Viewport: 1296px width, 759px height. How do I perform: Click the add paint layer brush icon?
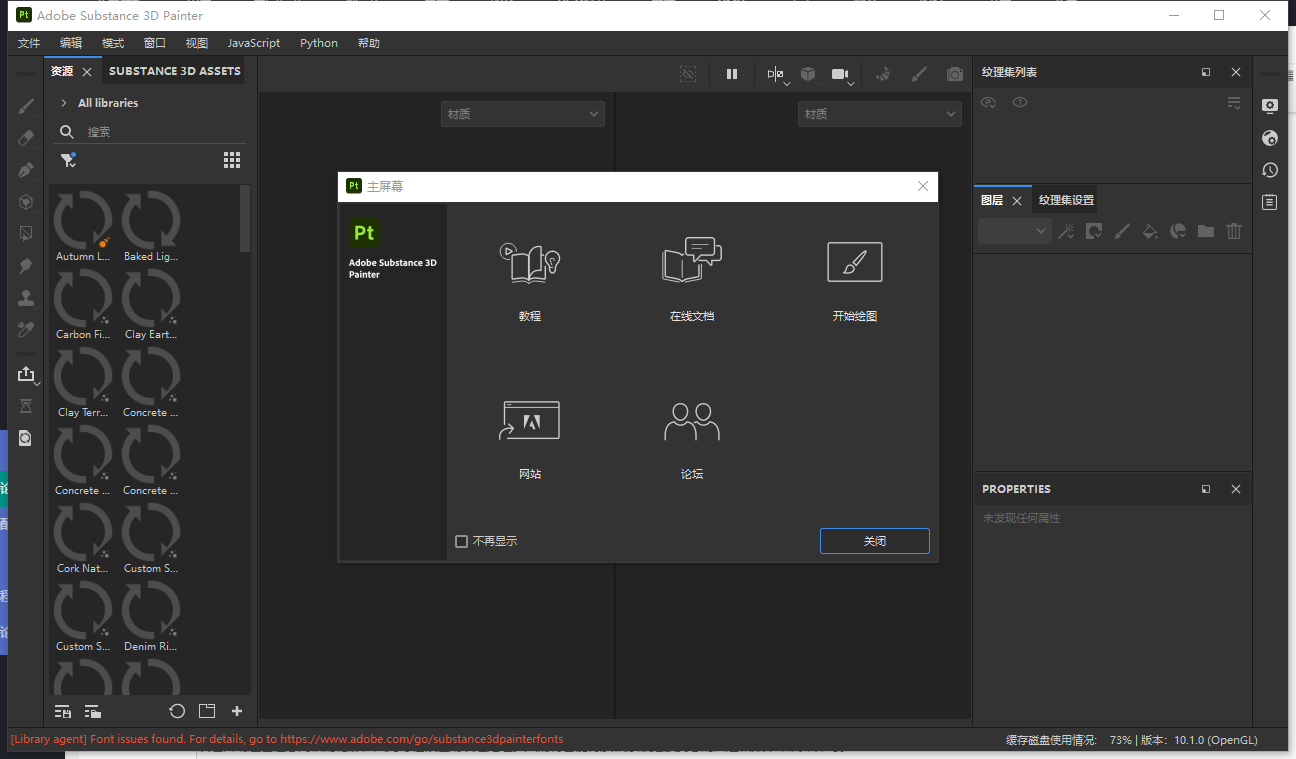[x=1122, y=231]
